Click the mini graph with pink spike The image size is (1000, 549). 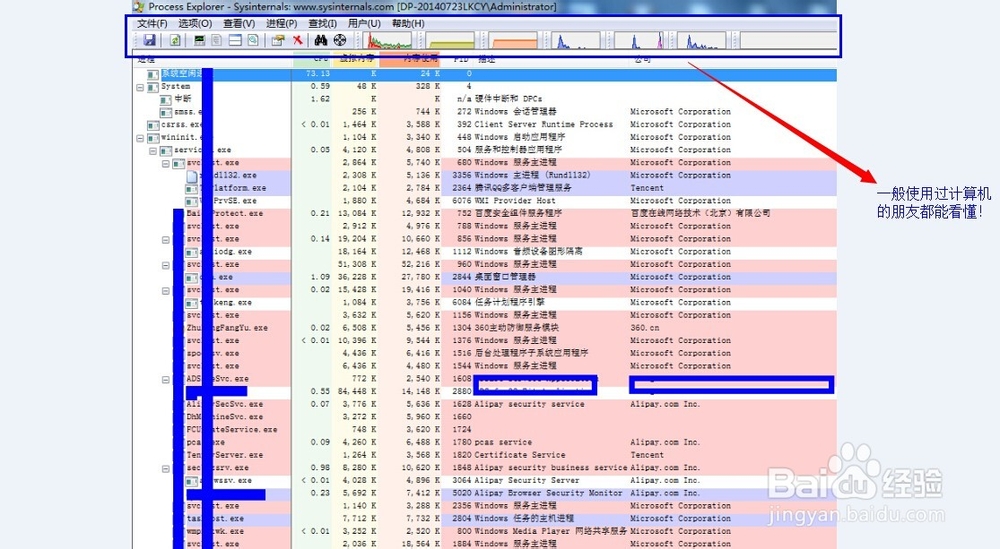click(x=640, y=41)
